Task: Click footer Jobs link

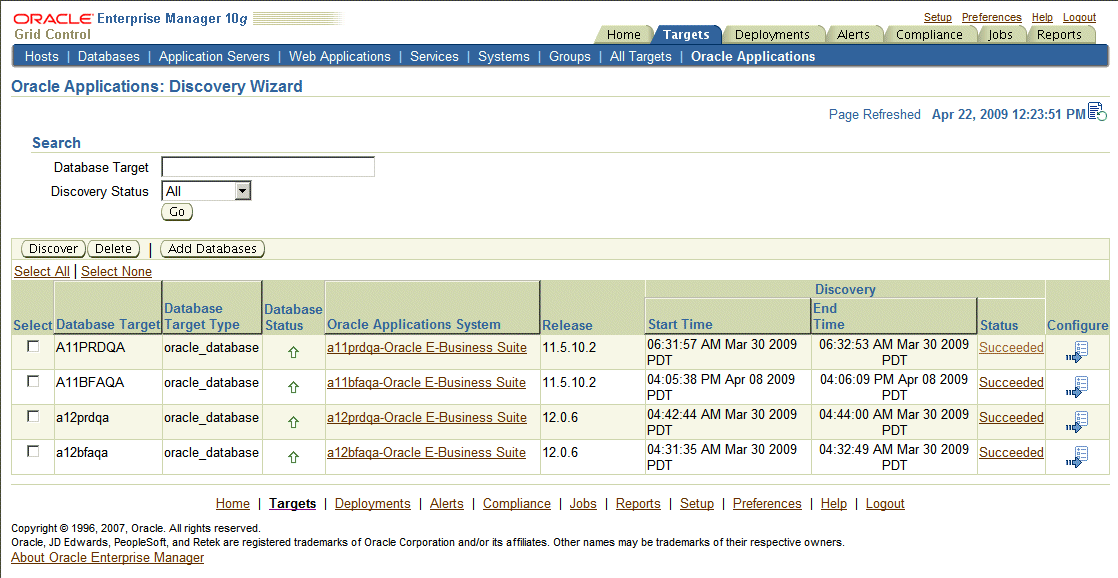Action: tap(583, 503)
